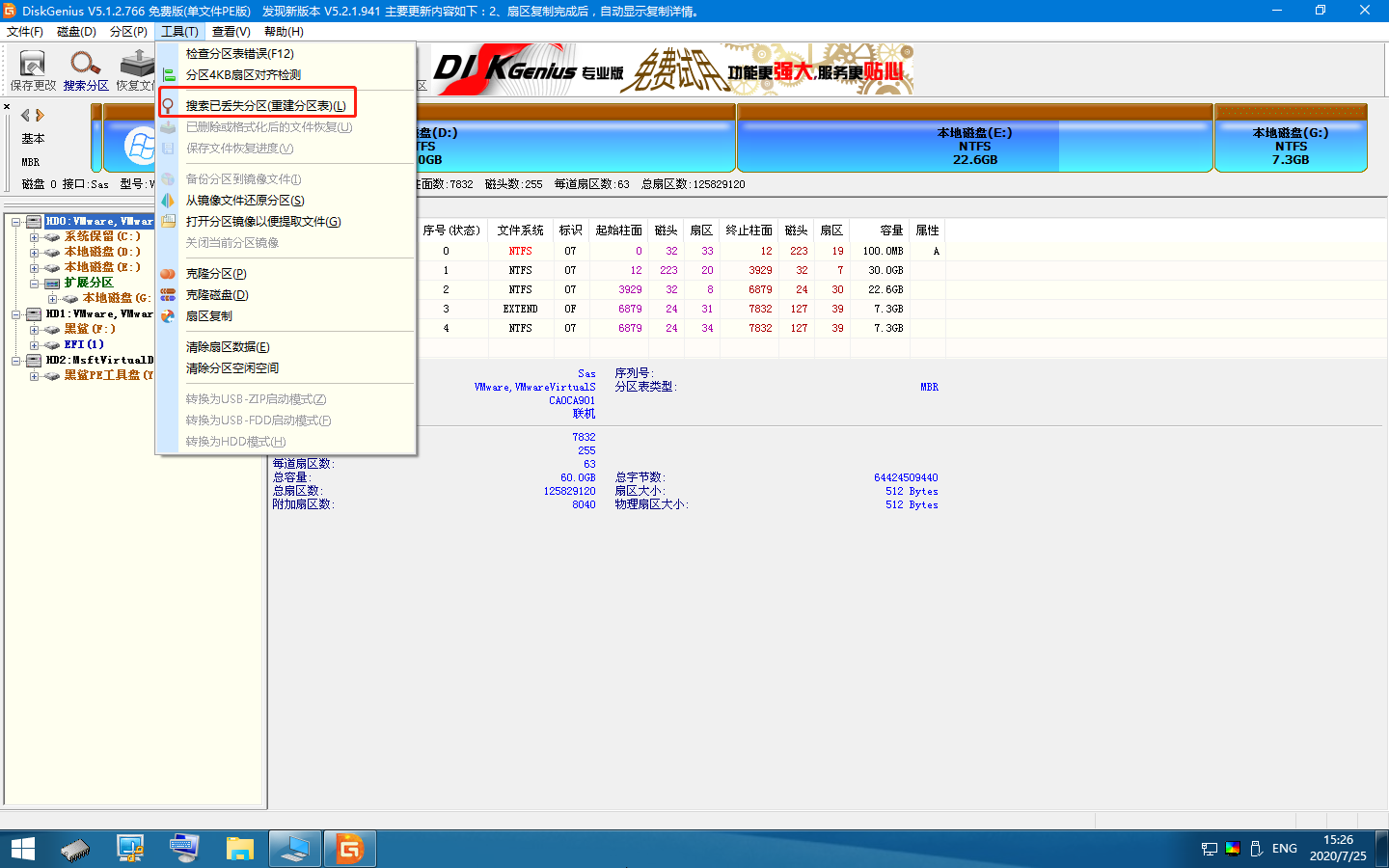The height and width of the screenshot is (868, 1389).
Task: Click the DiskGenius taskbar icon
Action: [x=349, y=849]
